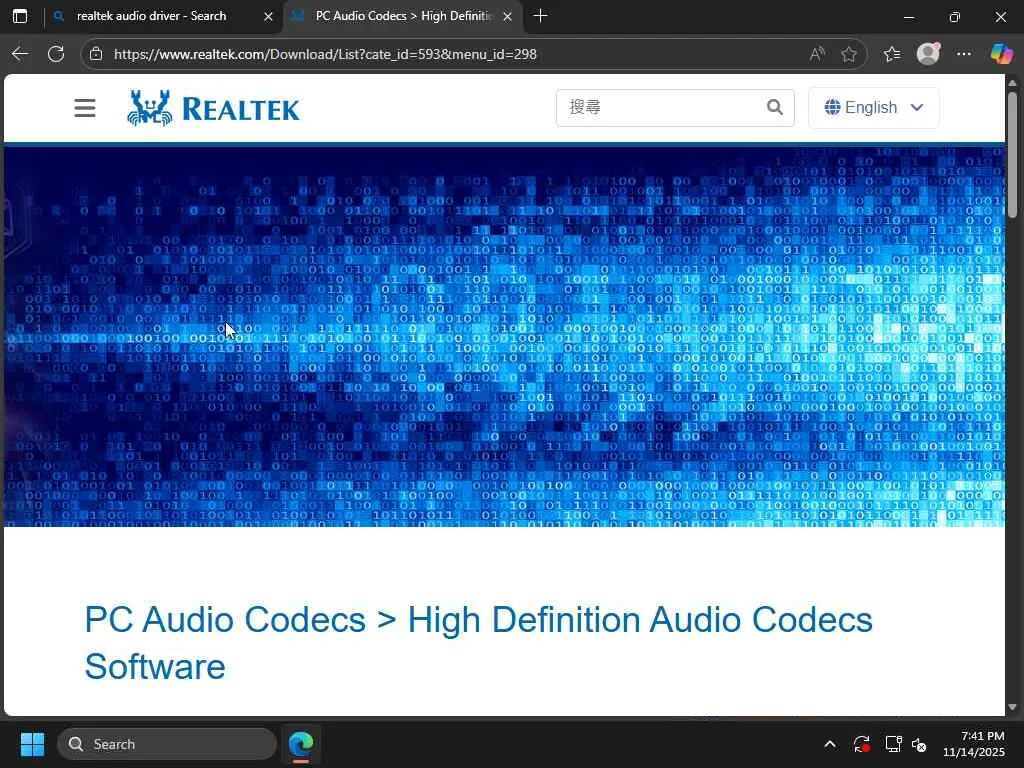Image resolution: width=1024 pixels, height=768 pixels.
Task: Close the realtek audio driver Search tab
Action: [x=268, y=16]
